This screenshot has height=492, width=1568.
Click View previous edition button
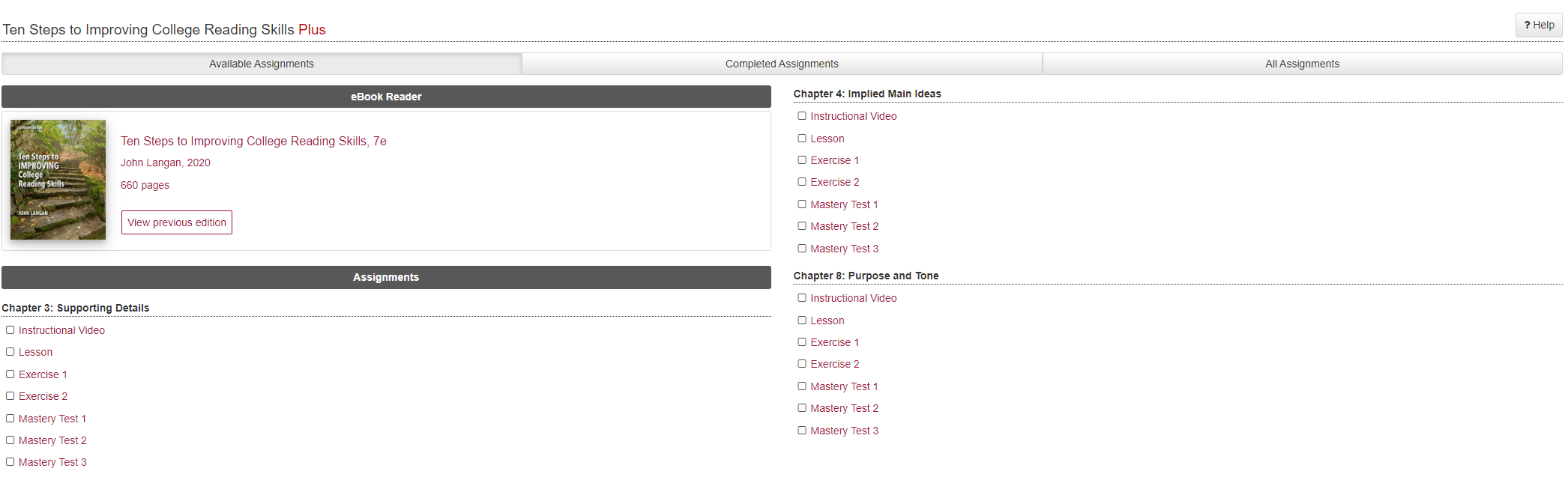click(x=177, y=222)
